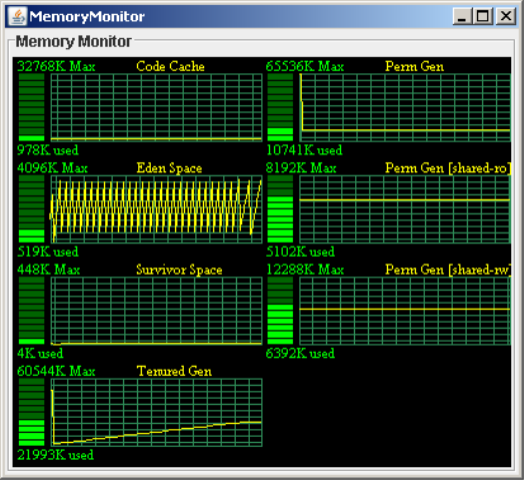Click the Tenured Gen level bar meter
This screenshot has height=480, width=524.
pyautogui.click(x=31, y=412)
